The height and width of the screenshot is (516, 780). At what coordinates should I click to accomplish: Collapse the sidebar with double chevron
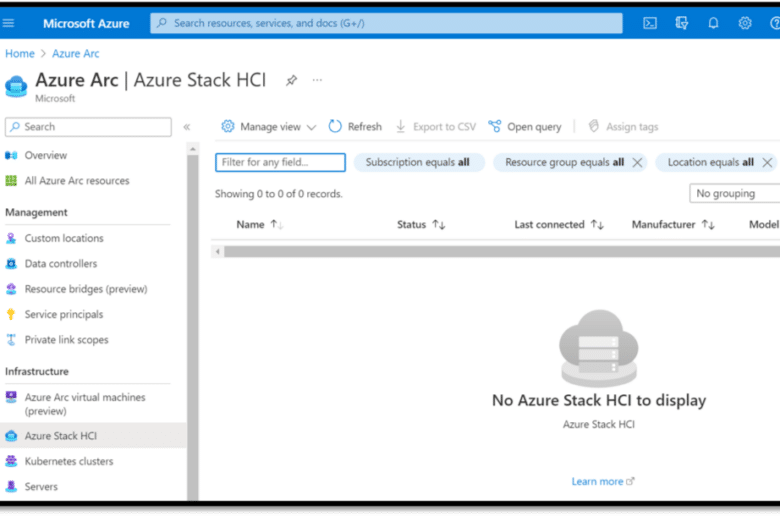(x=187, y=127)
